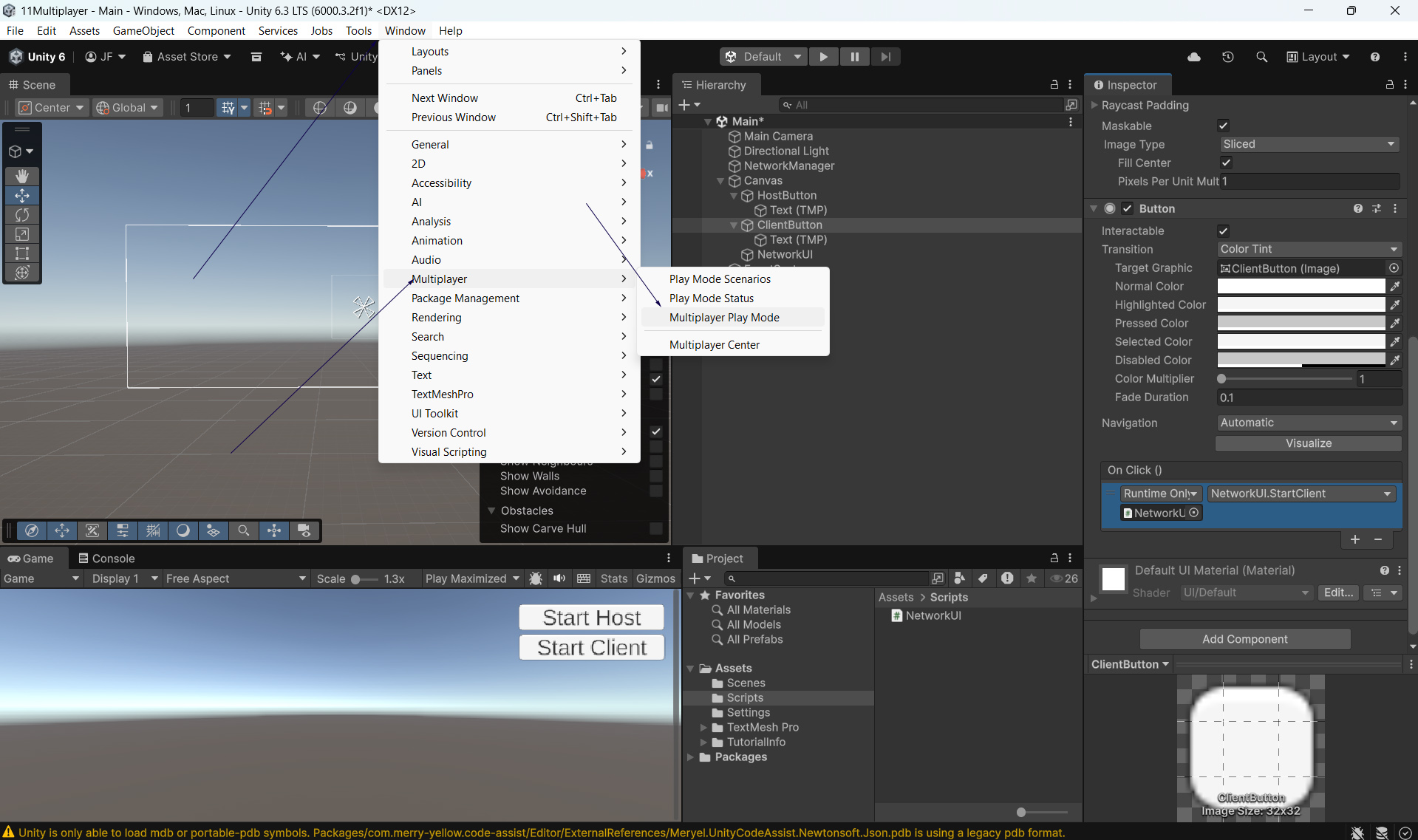Uncheck the Interactable checkbox
Viewport: 1418px width, 840px height.
(x=1223, y=231)
